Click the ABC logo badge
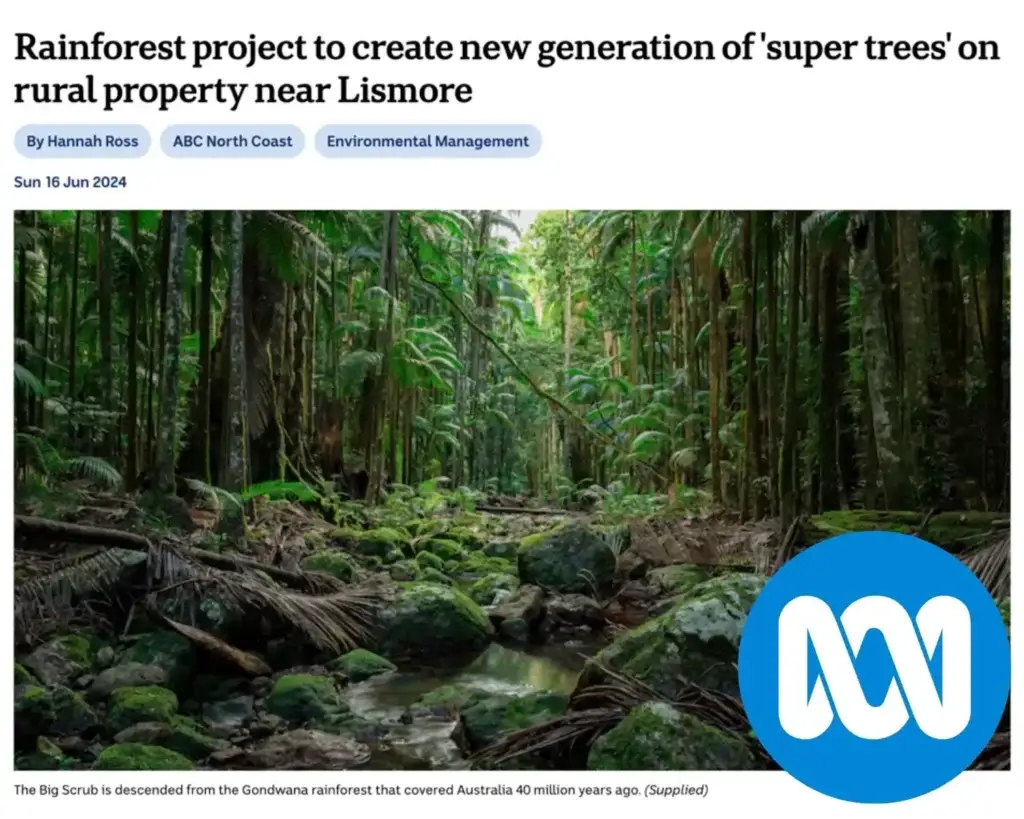This screenshot has height=819, width=1024. tap(874, 667)
